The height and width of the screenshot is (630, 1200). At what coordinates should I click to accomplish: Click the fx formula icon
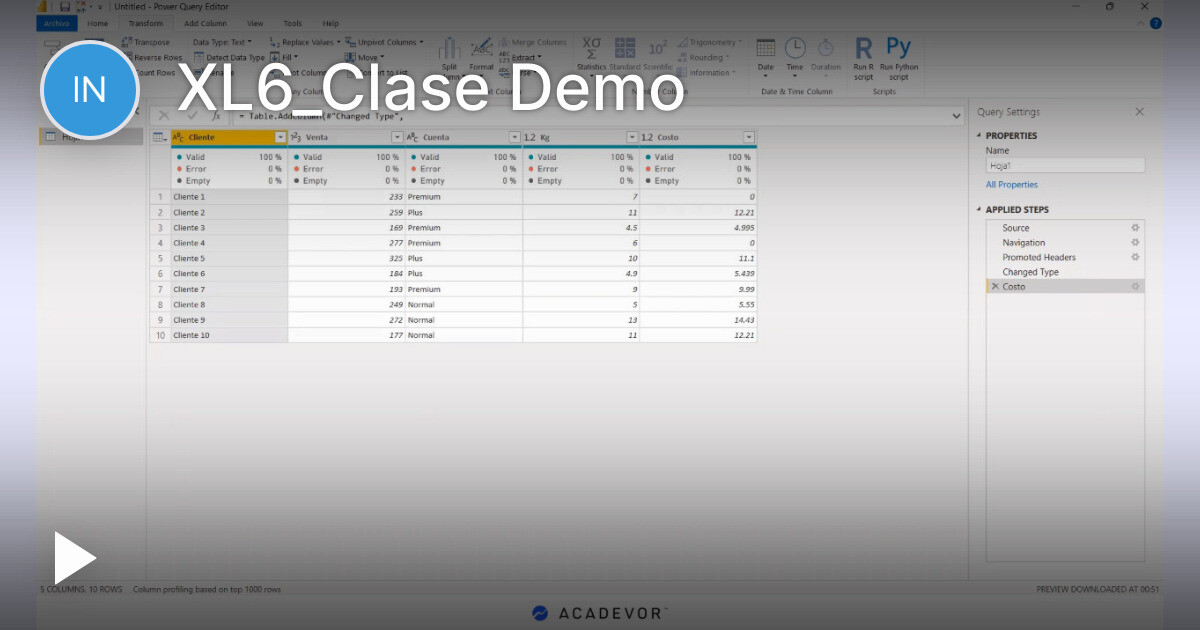tap(214, 116)
